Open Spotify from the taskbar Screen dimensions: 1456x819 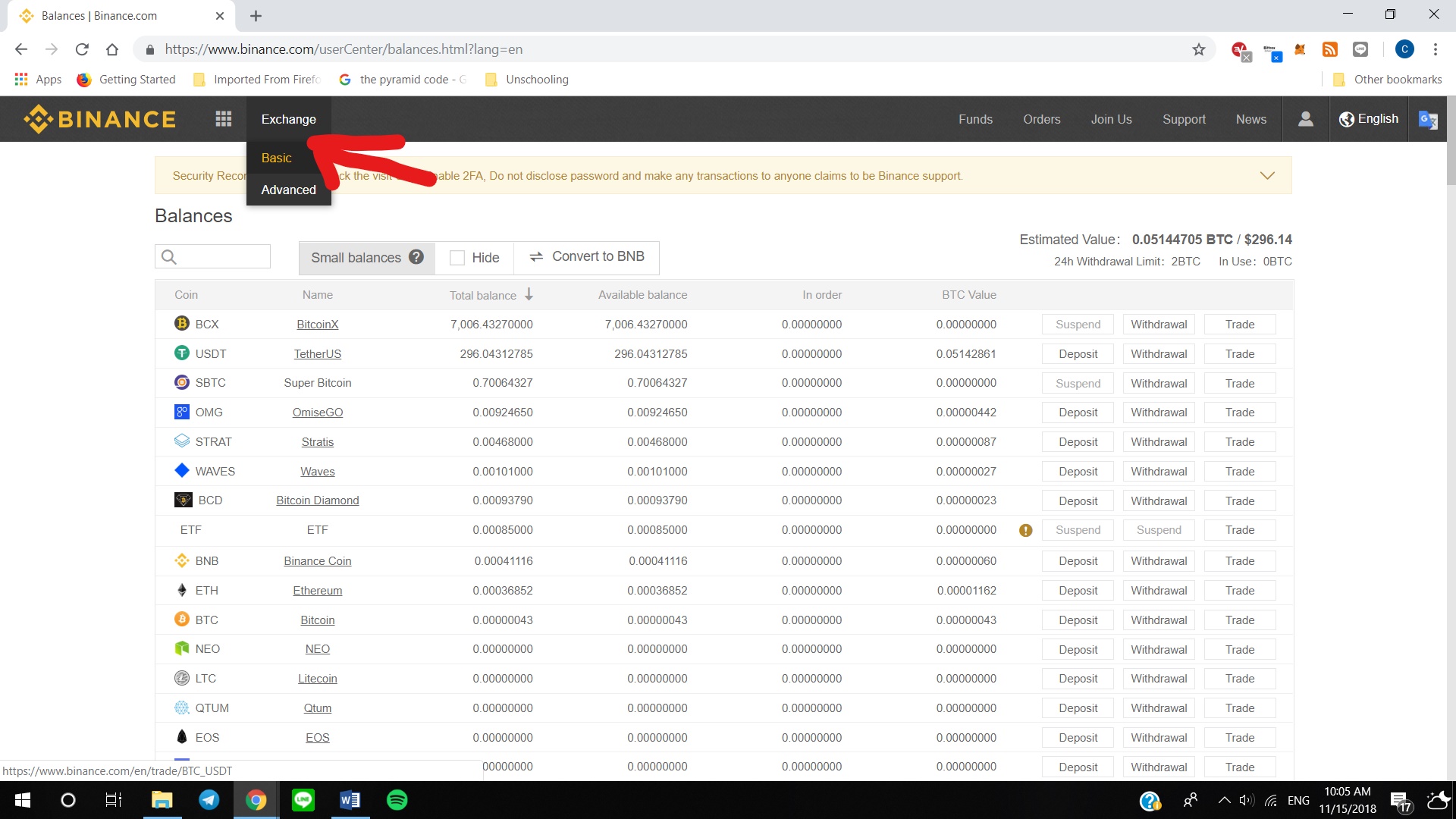397,800
